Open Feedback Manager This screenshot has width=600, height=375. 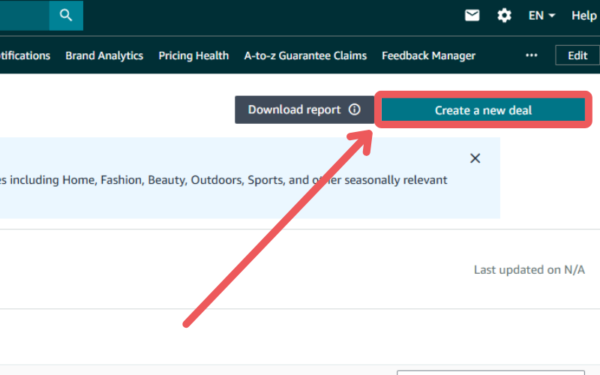429,56
